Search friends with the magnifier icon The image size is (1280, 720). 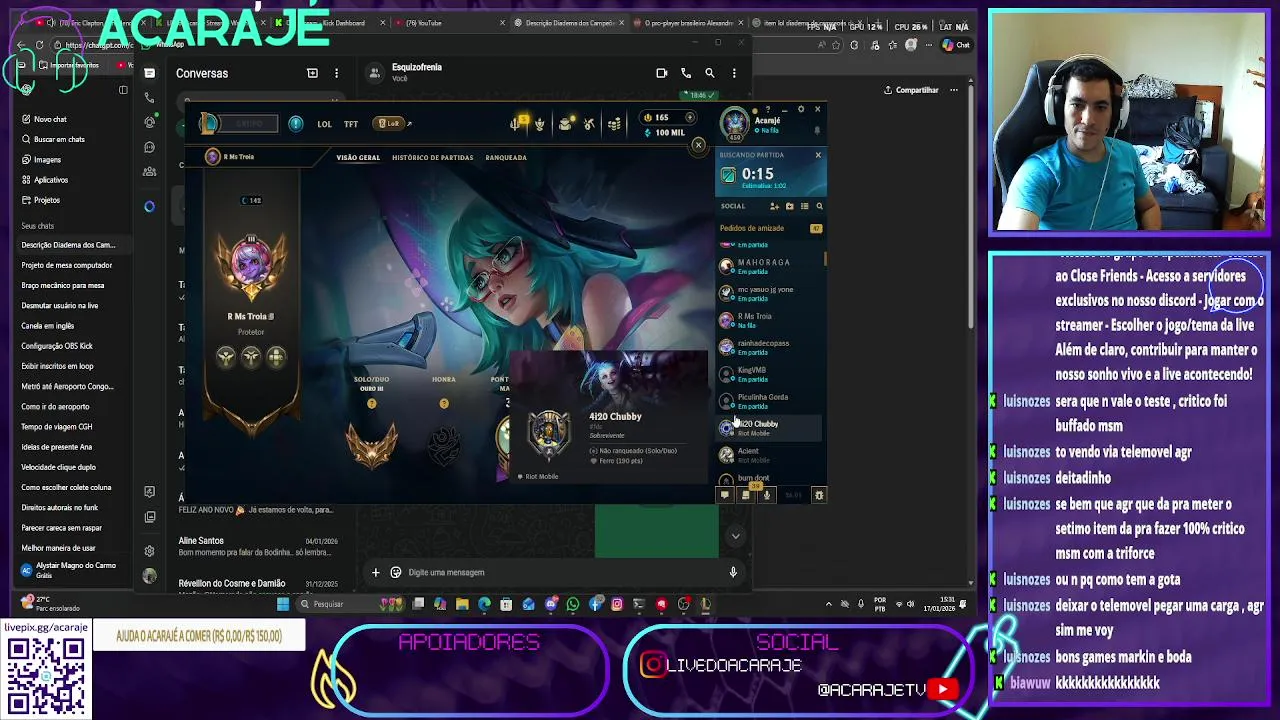coord(819,206)
